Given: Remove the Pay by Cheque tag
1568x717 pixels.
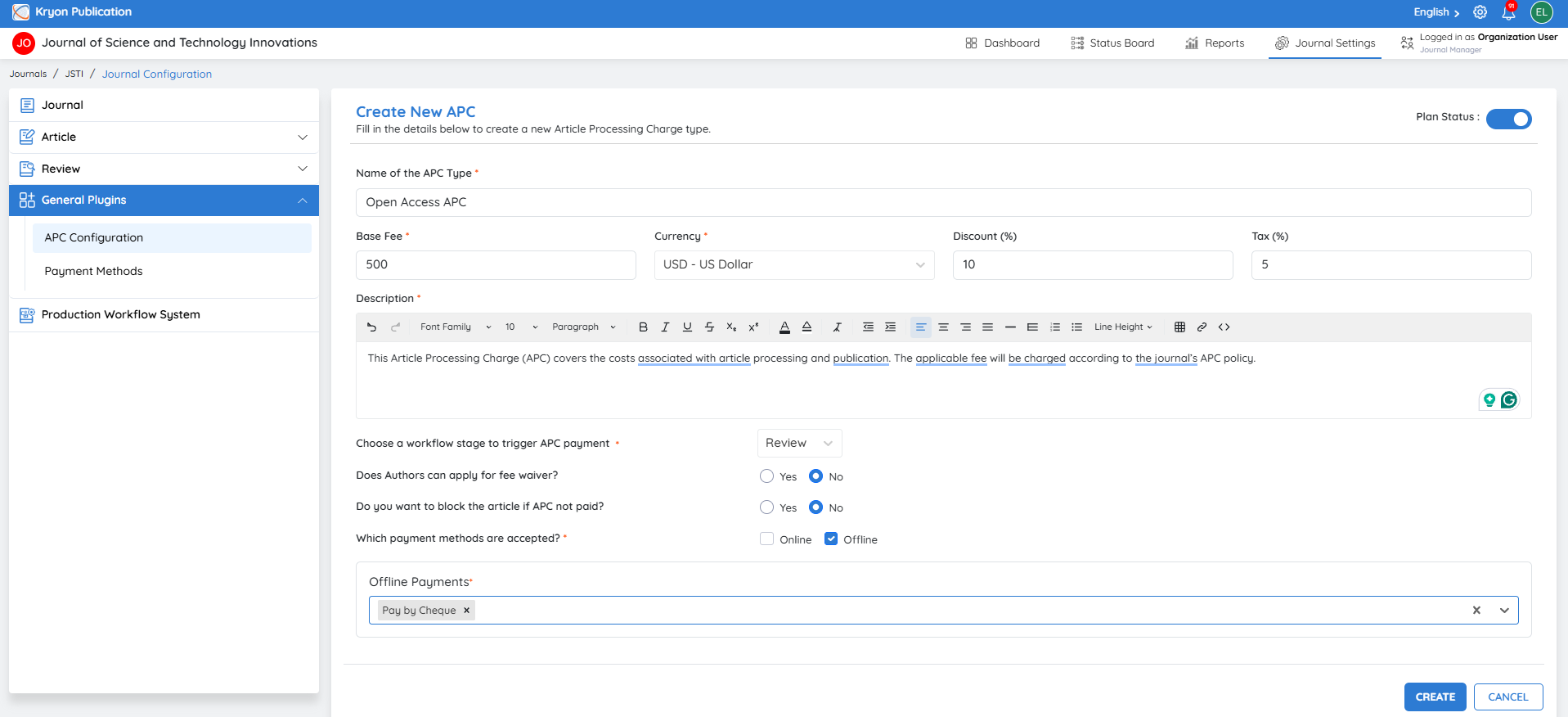Looking at the screenshot, I should [466, 611].
